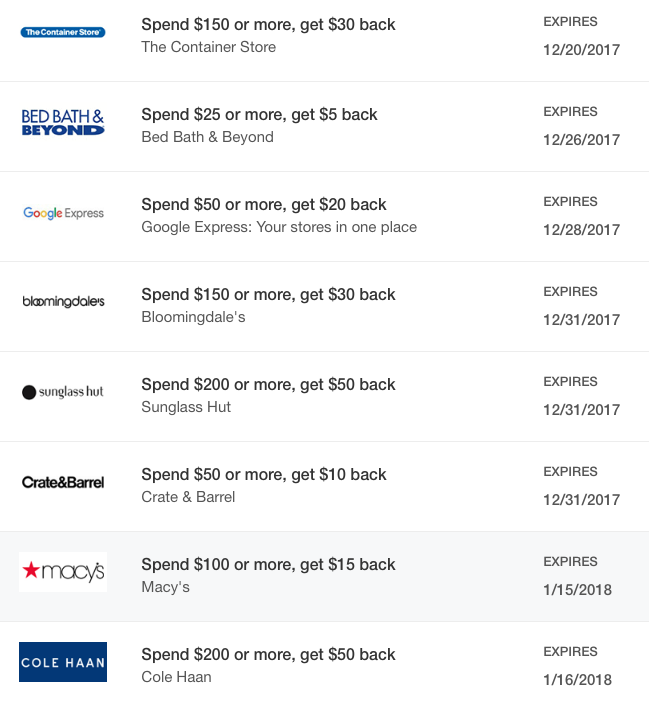
Task: Click the Cole Haan logo
Action: tap(63, 662)
